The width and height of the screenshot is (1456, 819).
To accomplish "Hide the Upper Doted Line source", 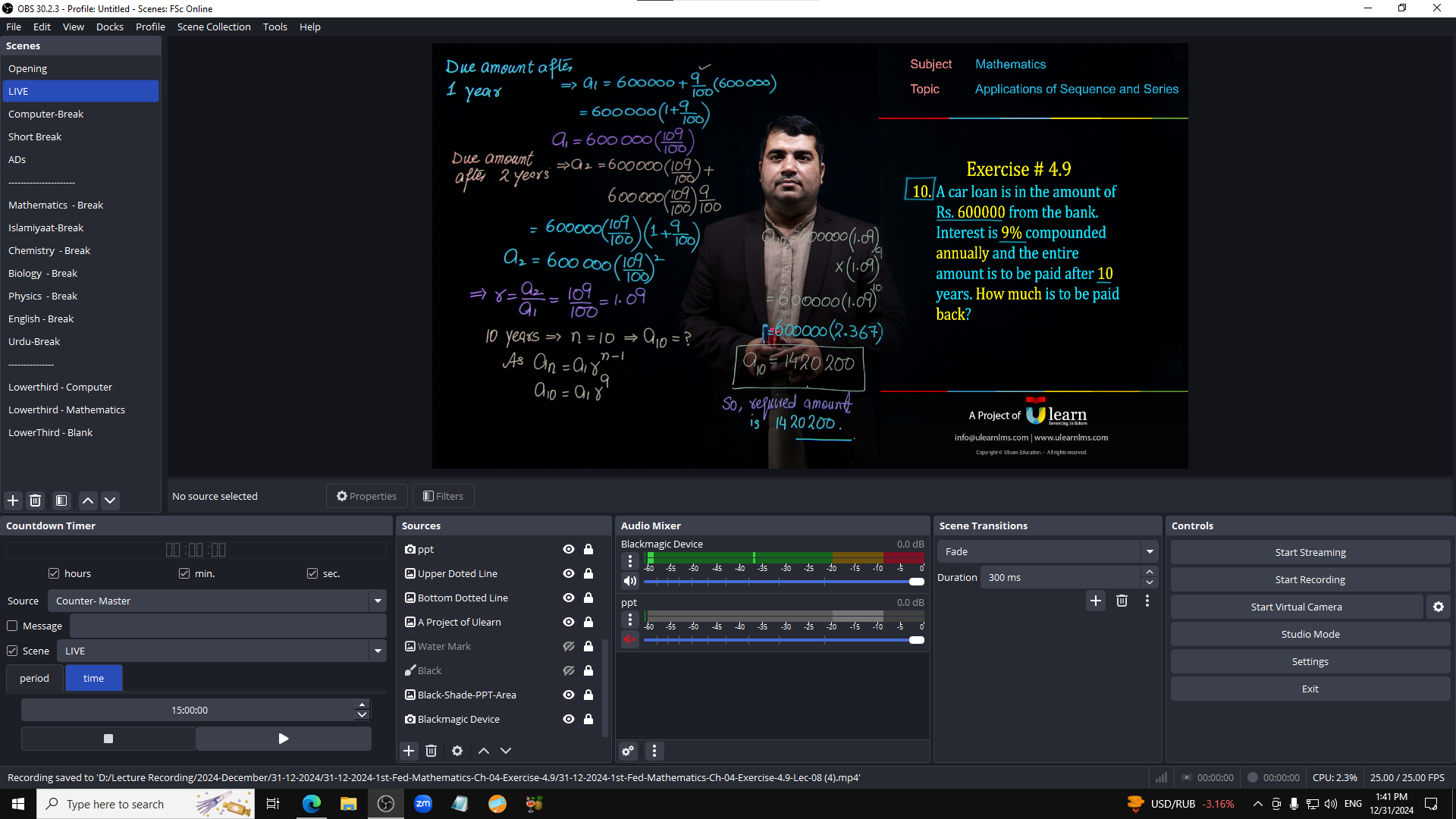I will (x=568, y=573).
